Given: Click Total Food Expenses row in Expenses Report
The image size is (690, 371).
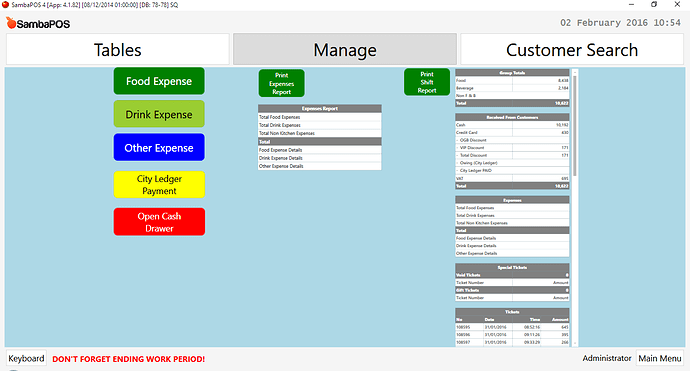Looking at the screenshot, I should coord(319,117).
